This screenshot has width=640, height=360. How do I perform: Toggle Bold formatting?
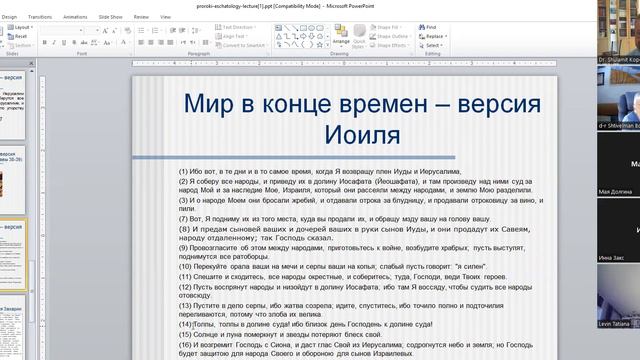pyautogui.click(x=44, y=42)
